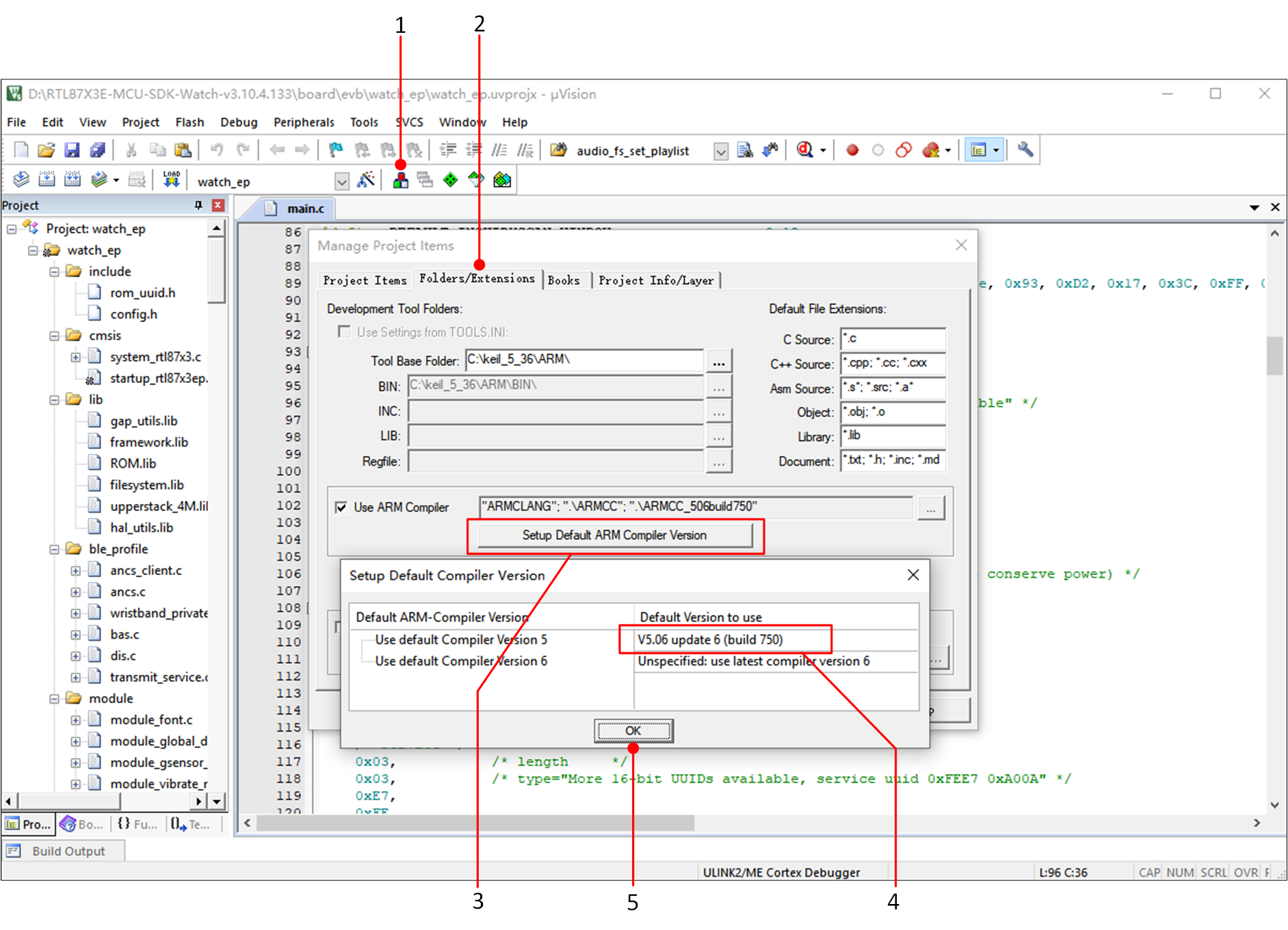
Task: Click the Pack Installer icon
Action: (502, 181)
